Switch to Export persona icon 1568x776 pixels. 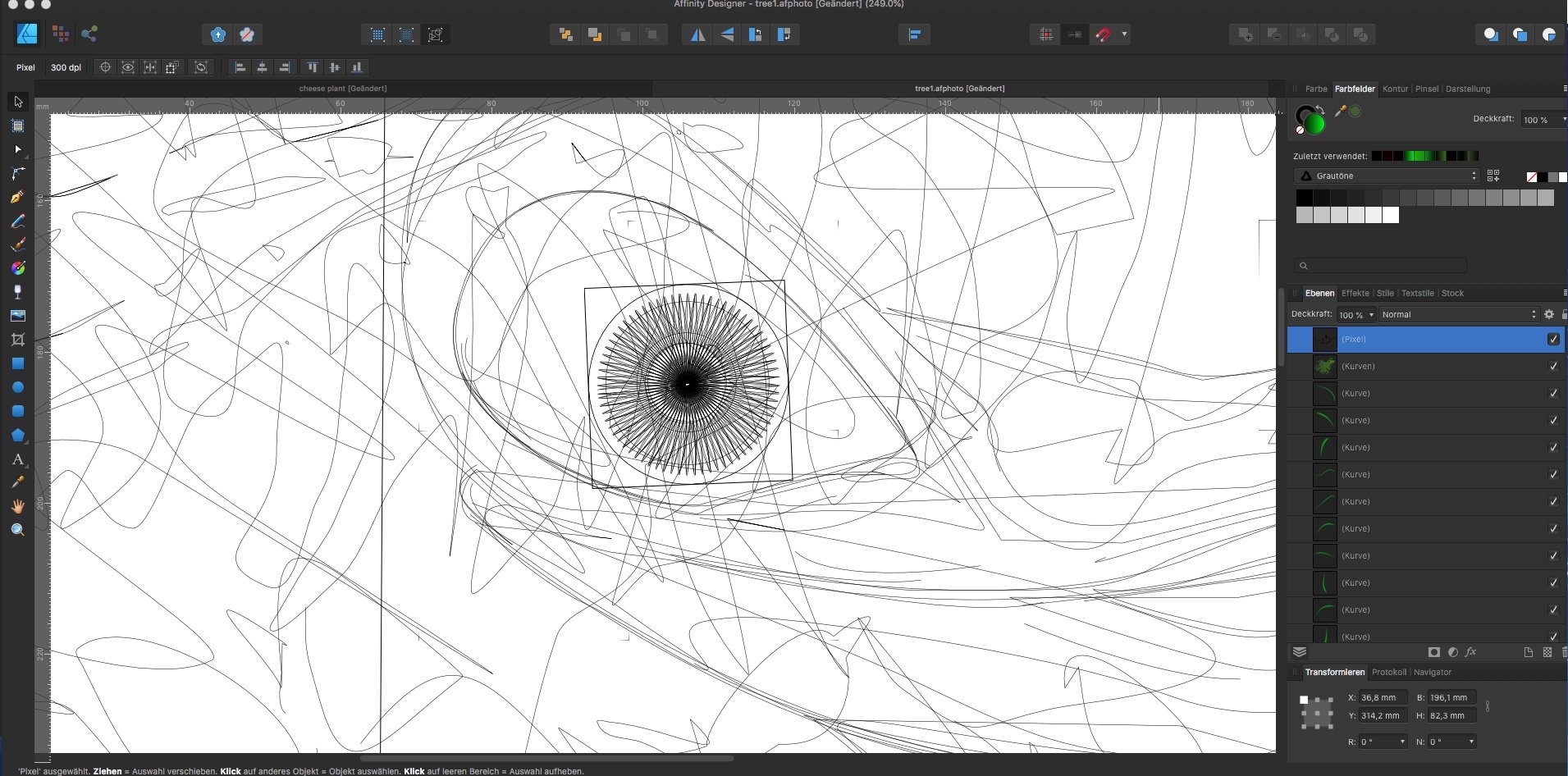coord(89,34)
